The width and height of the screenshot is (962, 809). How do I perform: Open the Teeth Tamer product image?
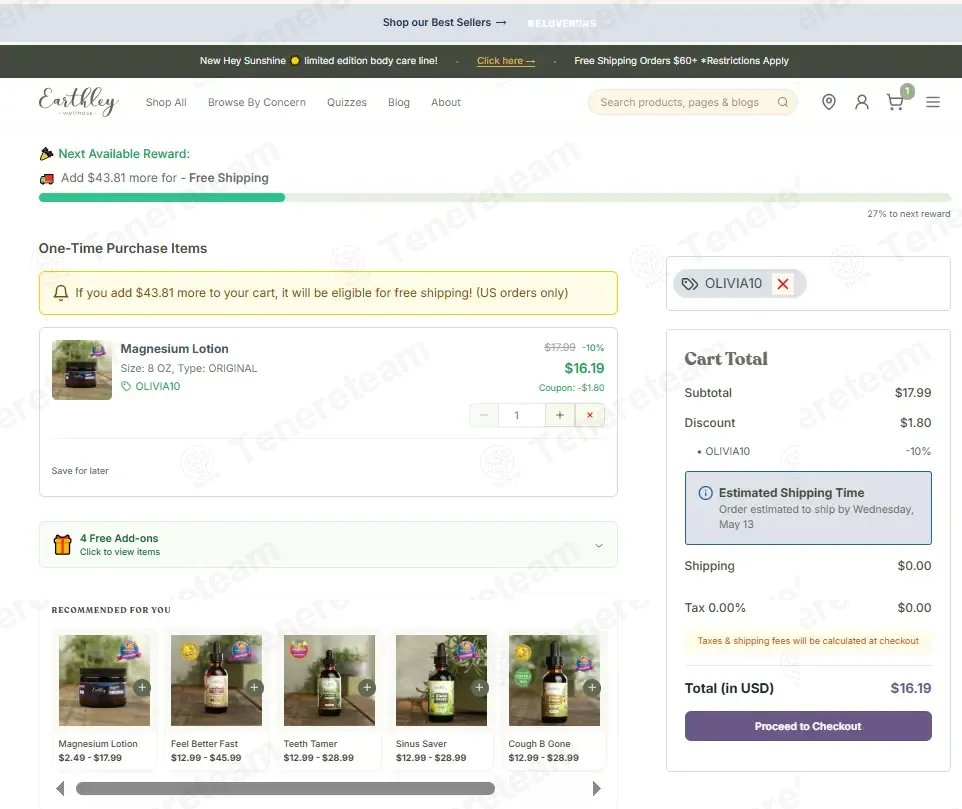click(x=329, y=680)
